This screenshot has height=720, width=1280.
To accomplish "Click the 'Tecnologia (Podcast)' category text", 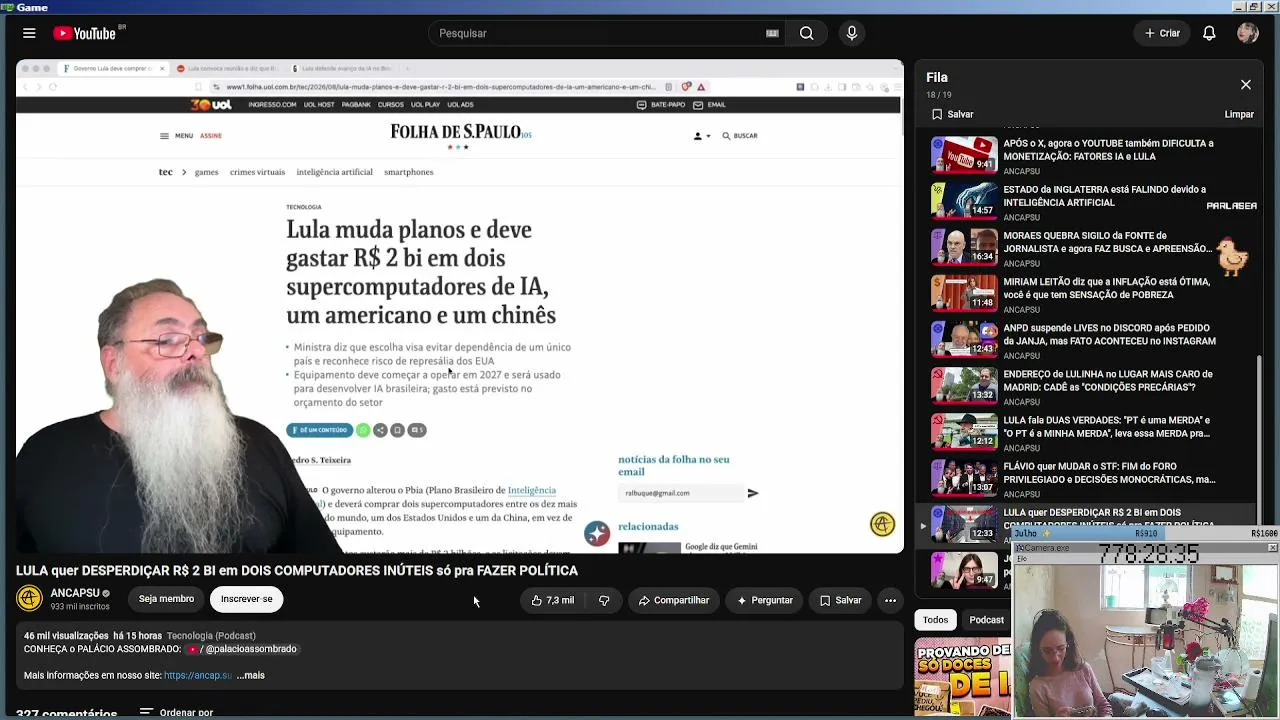I will 211,636.
